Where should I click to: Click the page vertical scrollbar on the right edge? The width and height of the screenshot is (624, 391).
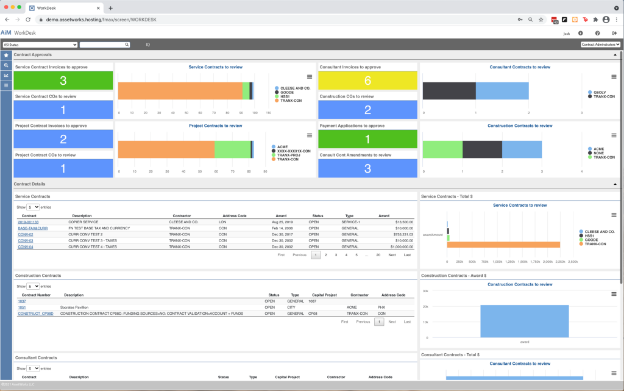[x=621, y=167]
